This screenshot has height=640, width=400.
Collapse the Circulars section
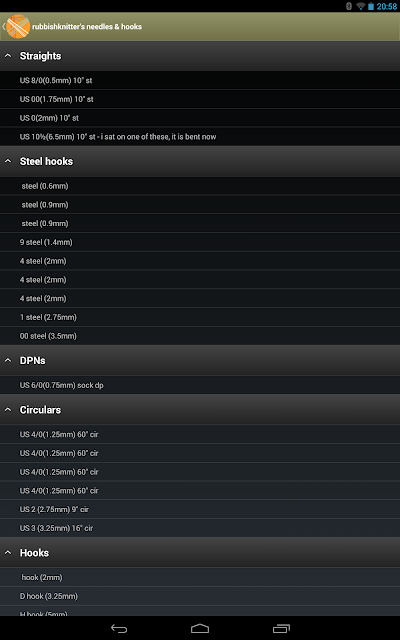(x=200, y=410)
